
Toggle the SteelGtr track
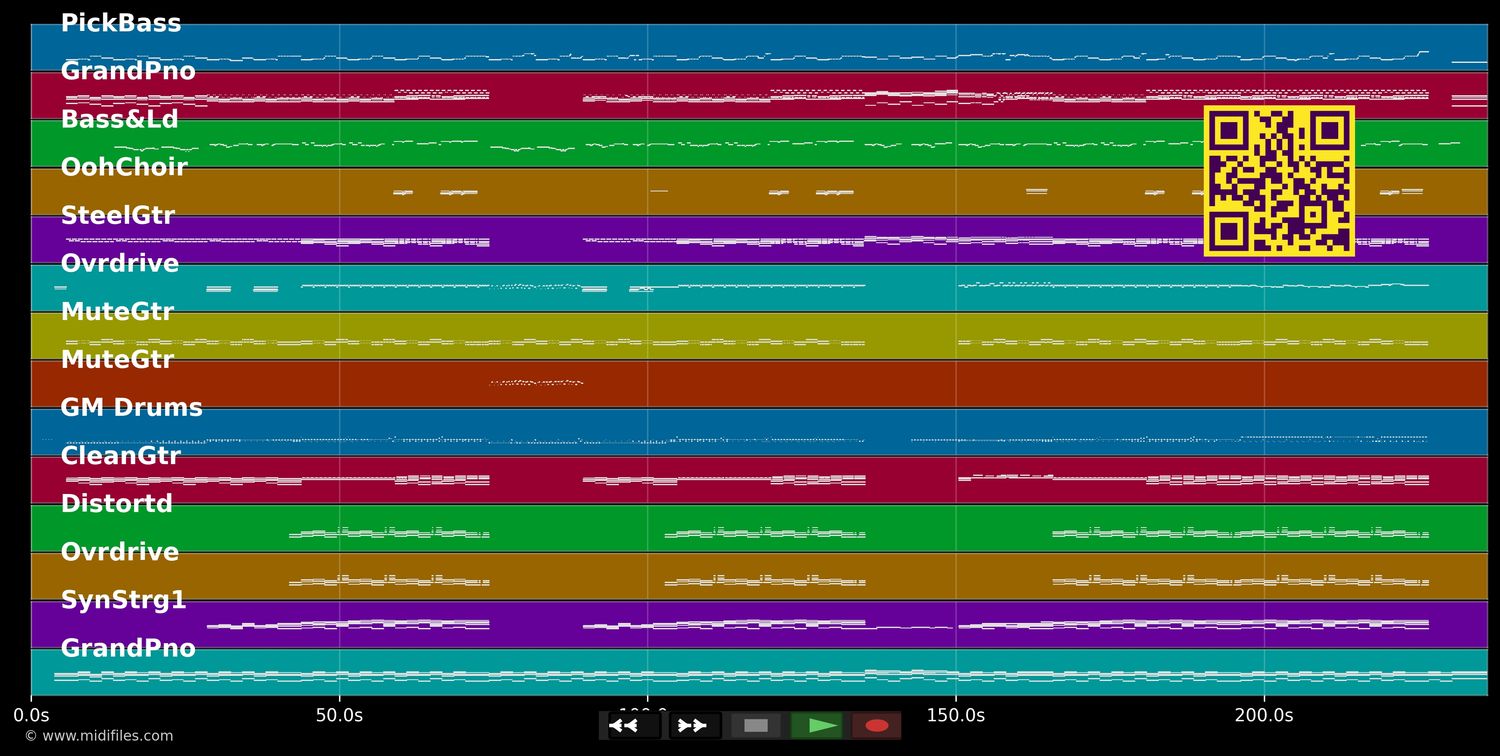coord(118,215)
